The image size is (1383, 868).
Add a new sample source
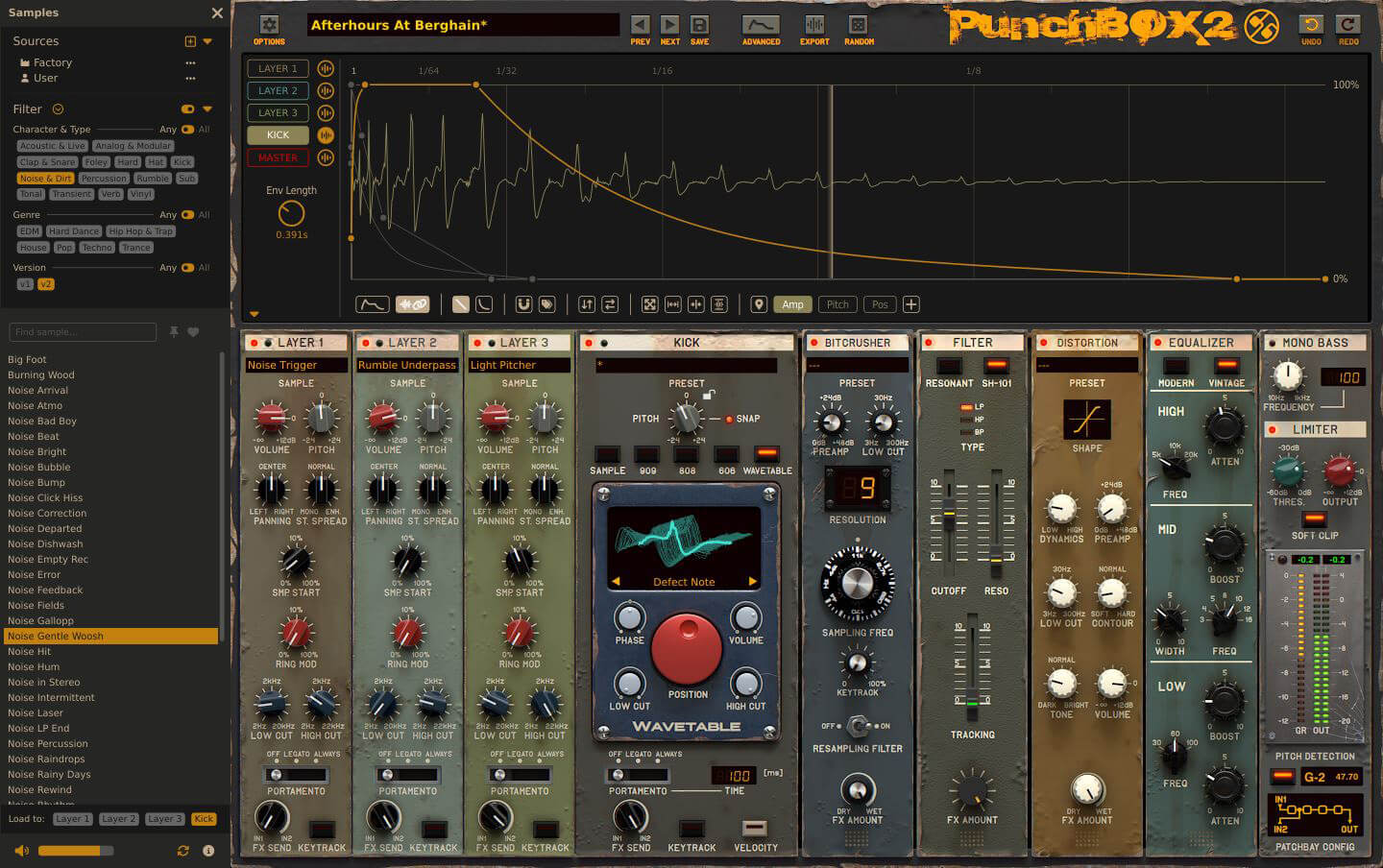click(x=190, y=41)
